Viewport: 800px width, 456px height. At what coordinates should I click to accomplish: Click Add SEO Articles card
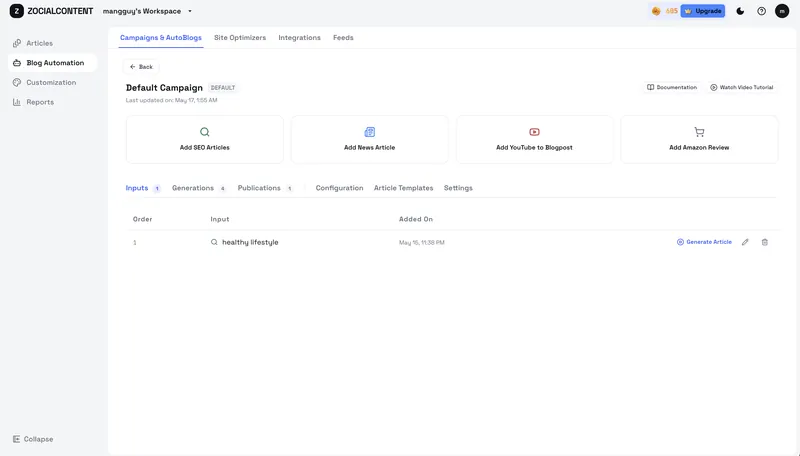pos(205,139)
